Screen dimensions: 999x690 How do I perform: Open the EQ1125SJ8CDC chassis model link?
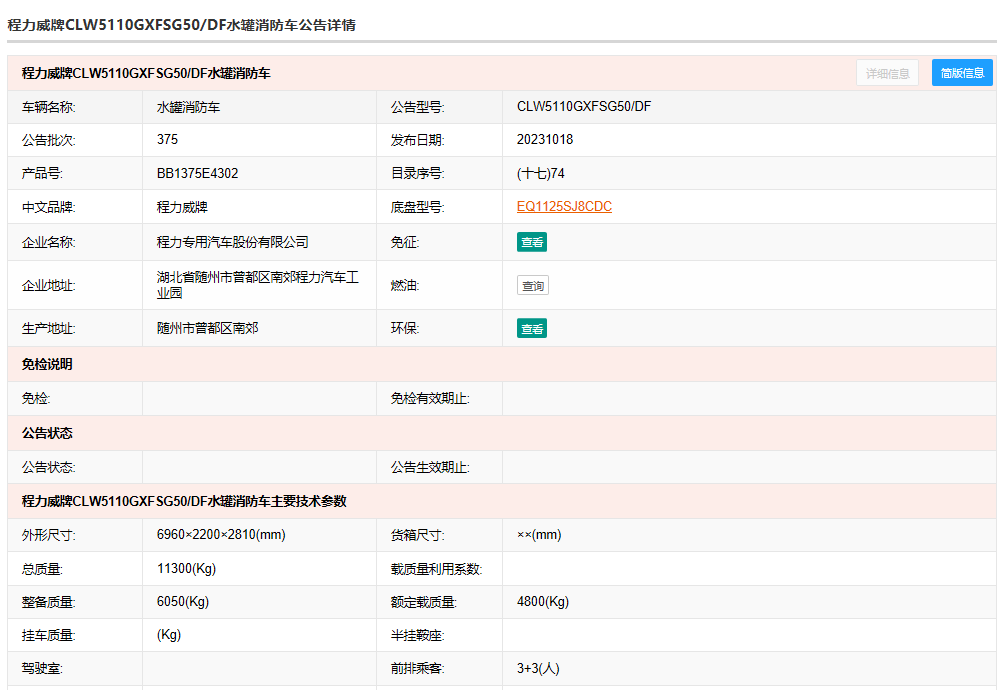[x=564, y=206]
